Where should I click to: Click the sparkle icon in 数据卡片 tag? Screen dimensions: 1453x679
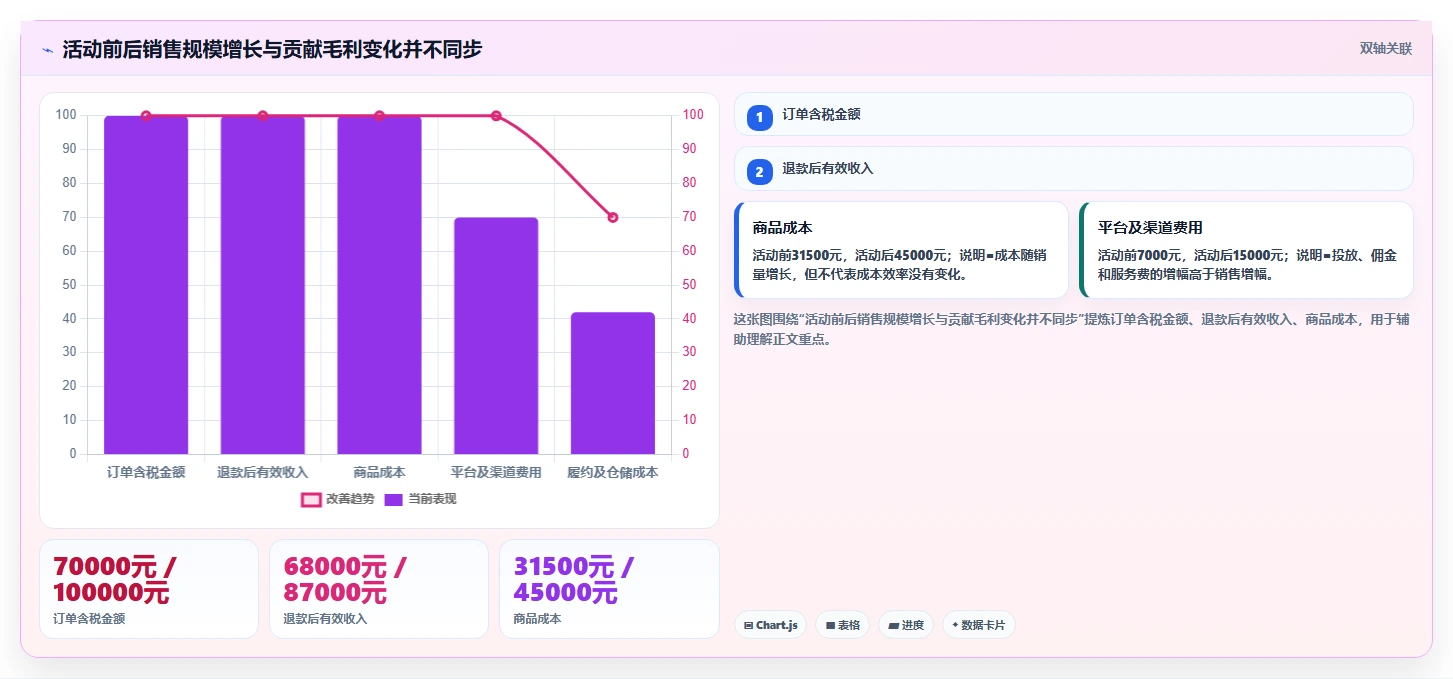click(955, 625)
